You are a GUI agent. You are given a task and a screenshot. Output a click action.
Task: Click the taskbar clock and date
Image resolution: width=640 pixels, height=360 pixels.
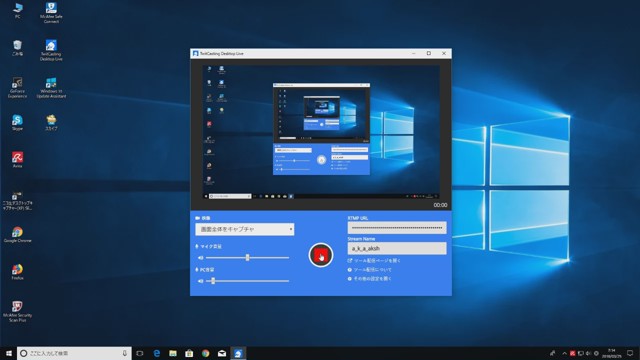click(x=611, y=353)
